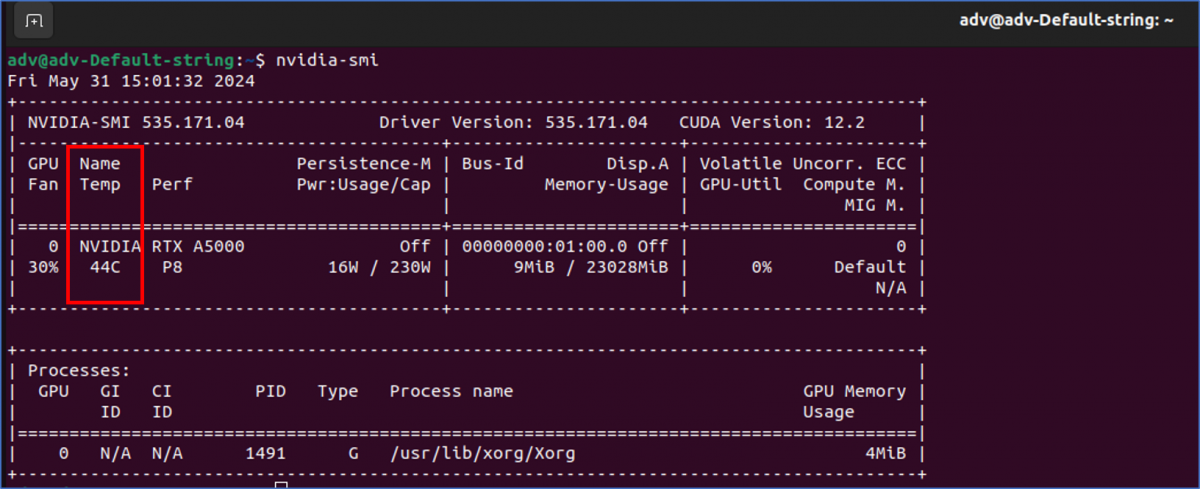The width and height of the screenshot is (1200, 489).
Task: Click the 30% fan speed value
Action: coord(43,267)
